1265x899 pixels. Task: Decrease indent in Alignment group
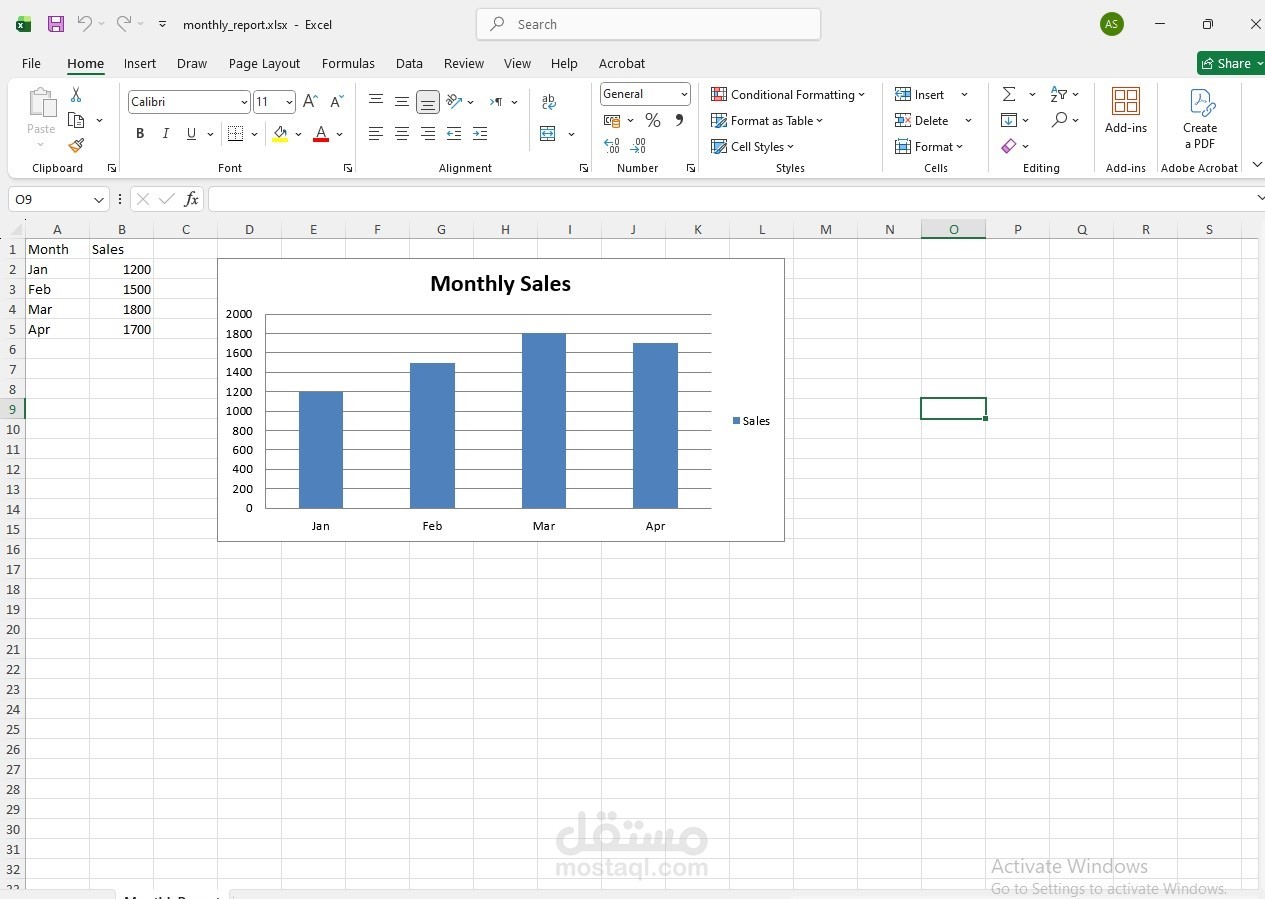pos(454,134)
